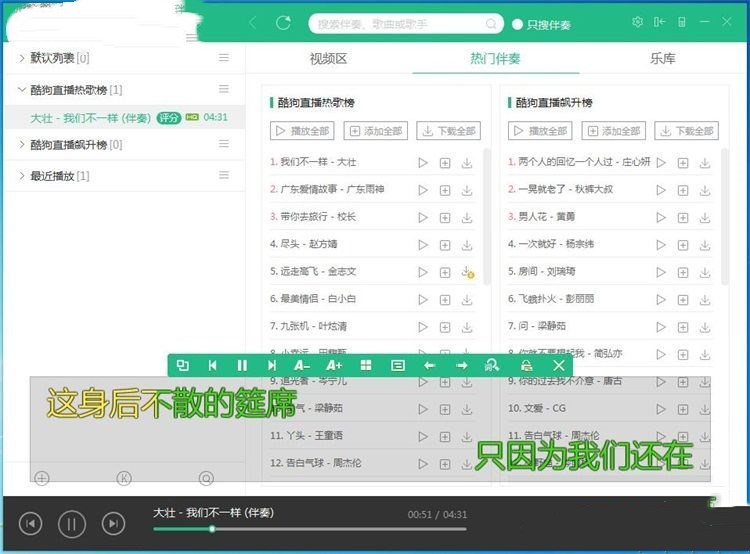750x554 pixels.
Task: Add 一晃就老了 - 秋裤大叔 to list
Action: tap(683, 190)
